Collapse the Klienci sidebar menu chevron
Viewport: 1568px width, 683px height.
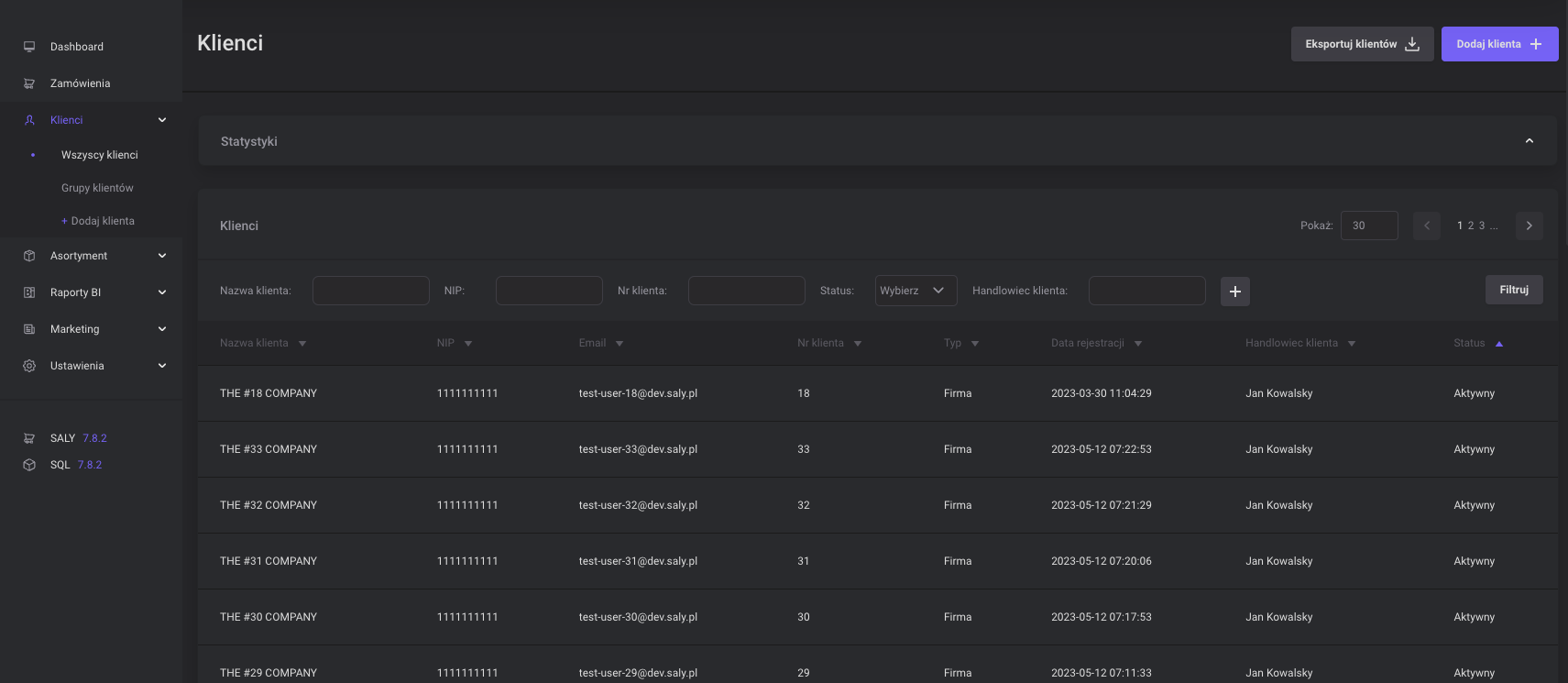click(162, 120)
